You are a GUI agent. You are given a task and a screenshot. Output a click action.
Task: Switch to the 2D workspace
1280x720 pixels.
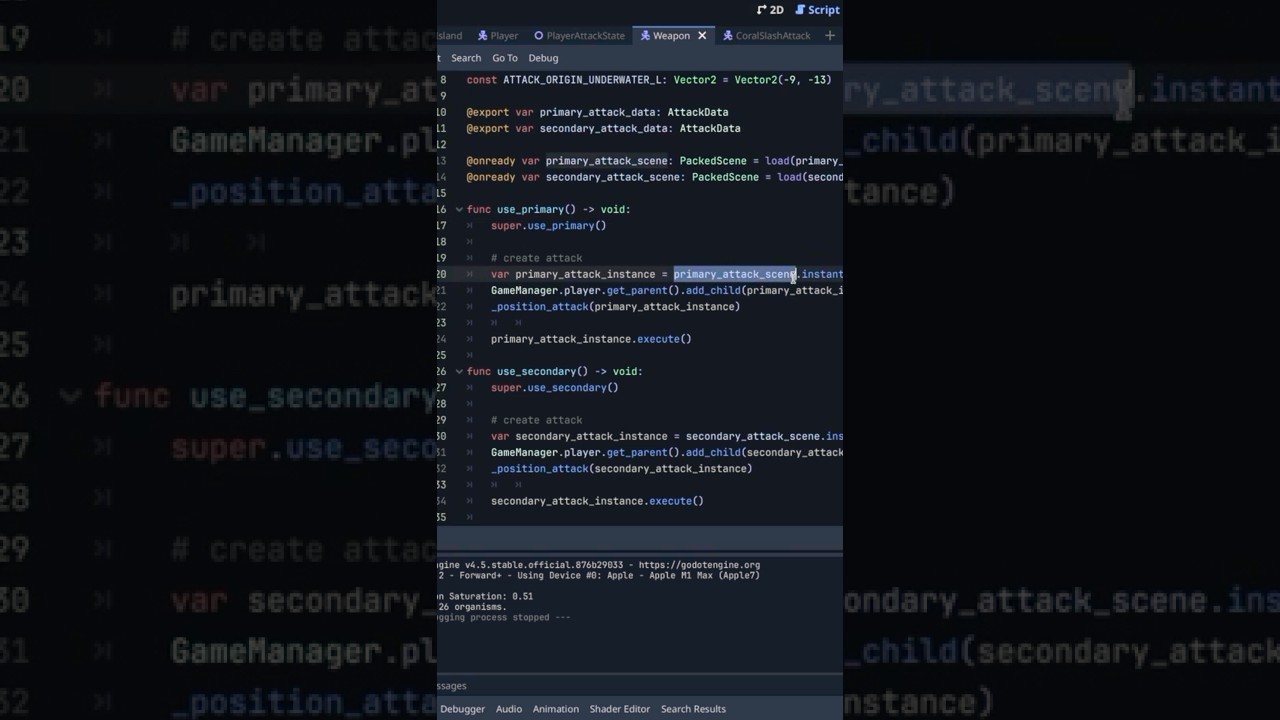click(x=770, y=10)
